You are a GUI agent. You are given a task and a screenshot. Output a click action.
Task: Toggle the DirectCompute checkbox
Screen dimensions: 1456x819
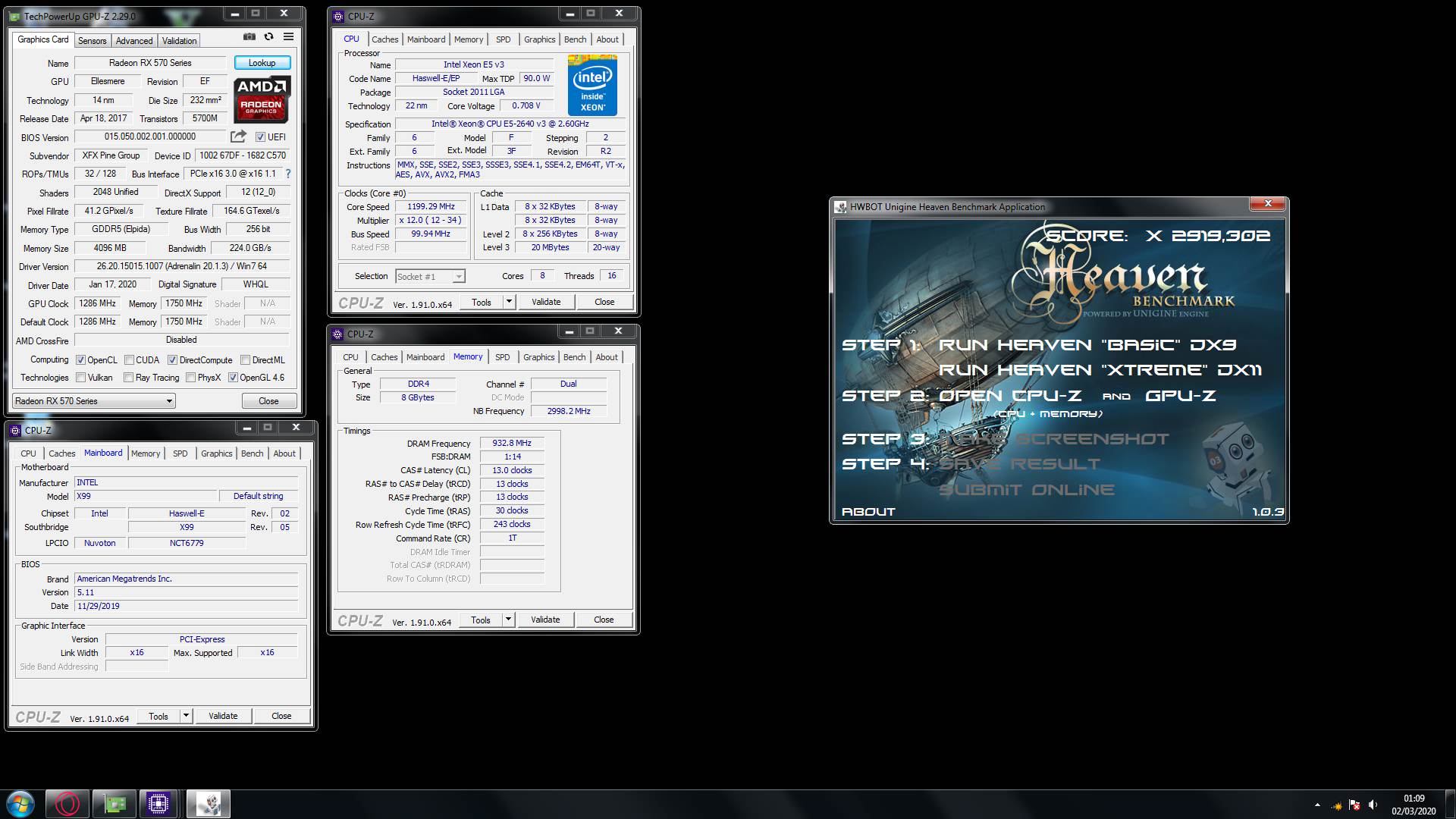[x=173, y=360]
